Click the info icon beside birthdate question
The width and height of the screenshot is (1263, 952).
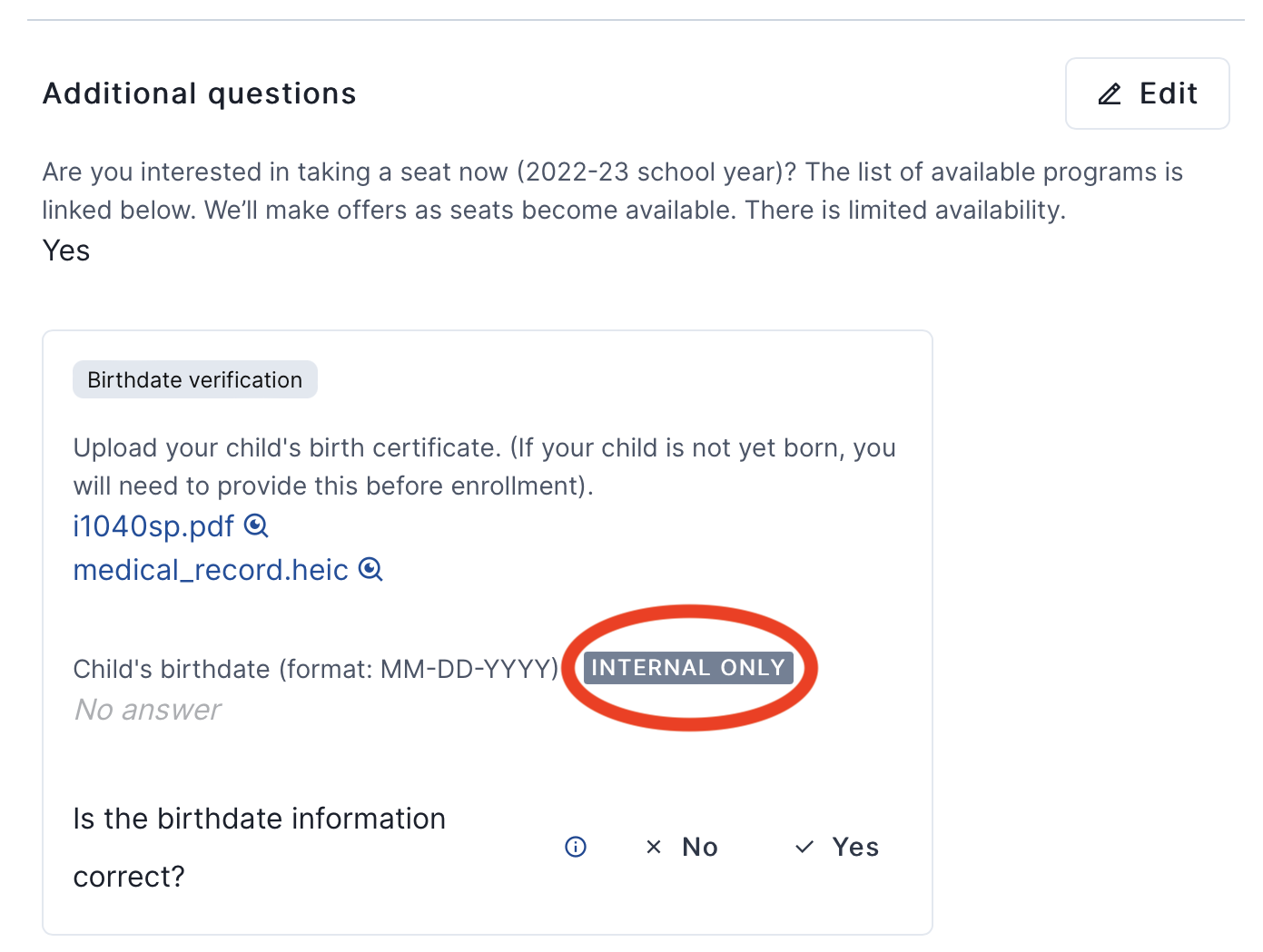576,847
